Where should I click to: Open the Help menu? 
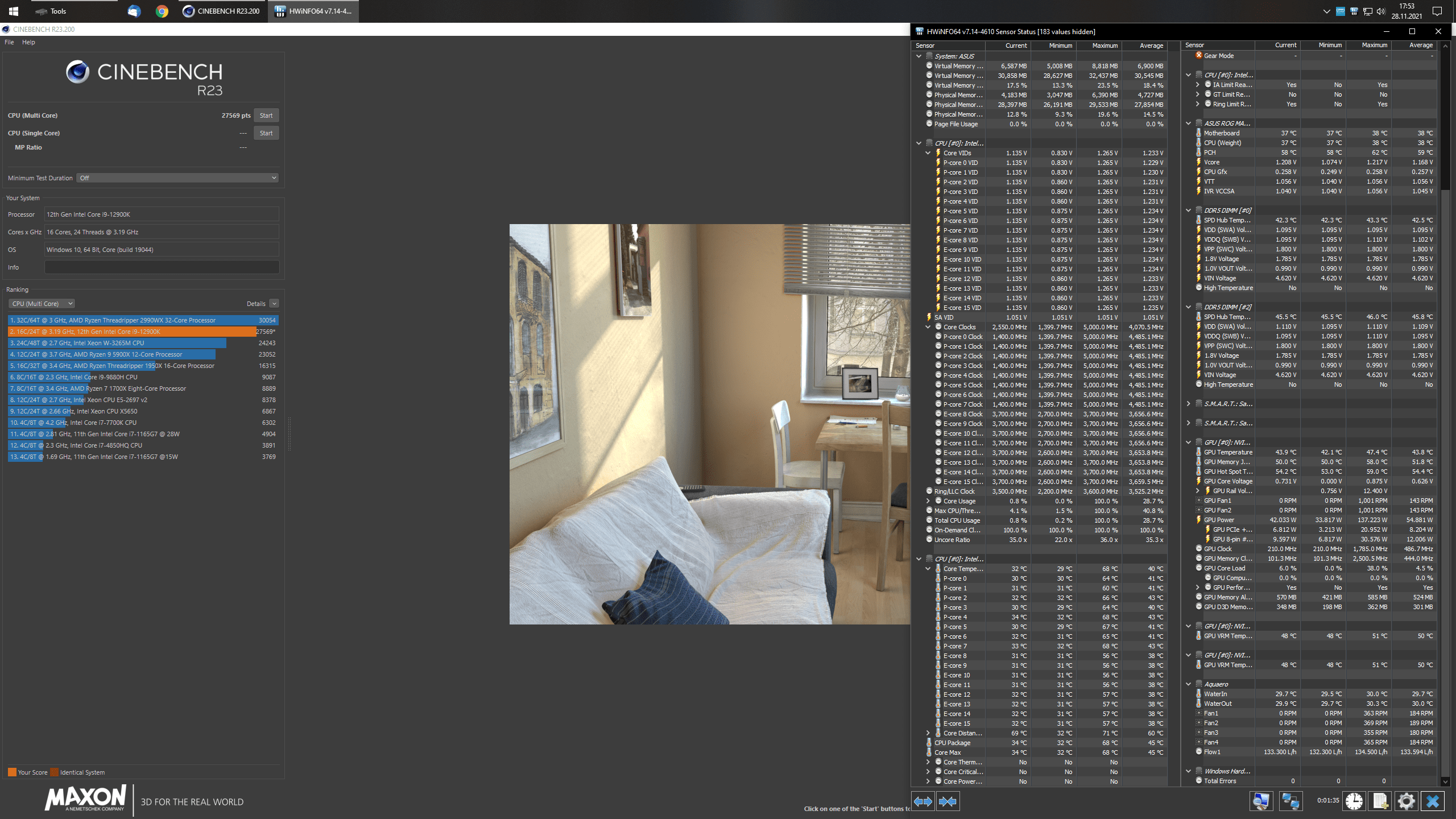click(x=28, y=42)
